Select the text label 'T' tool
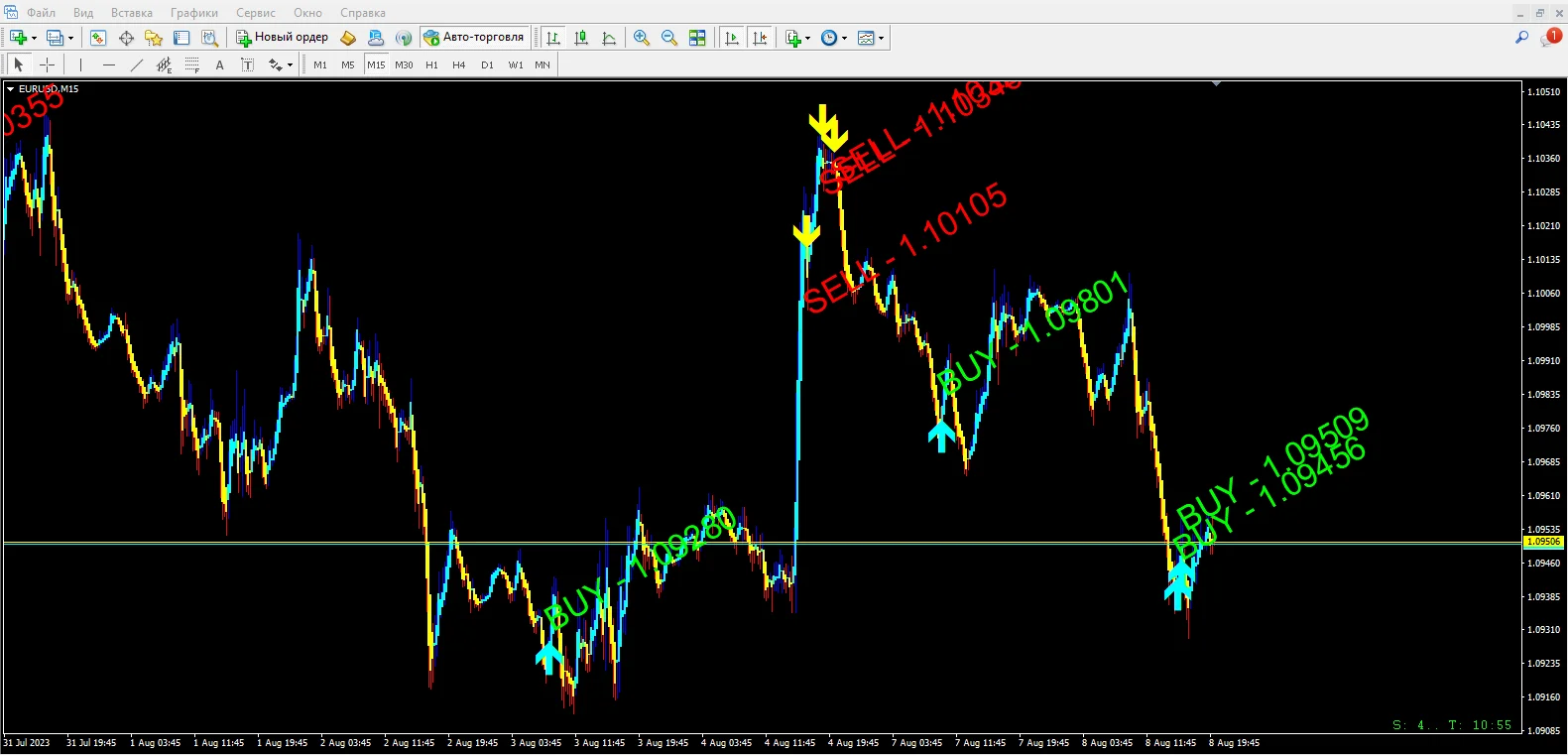Viewport: 1568px width, 756px height. point(248,64)
